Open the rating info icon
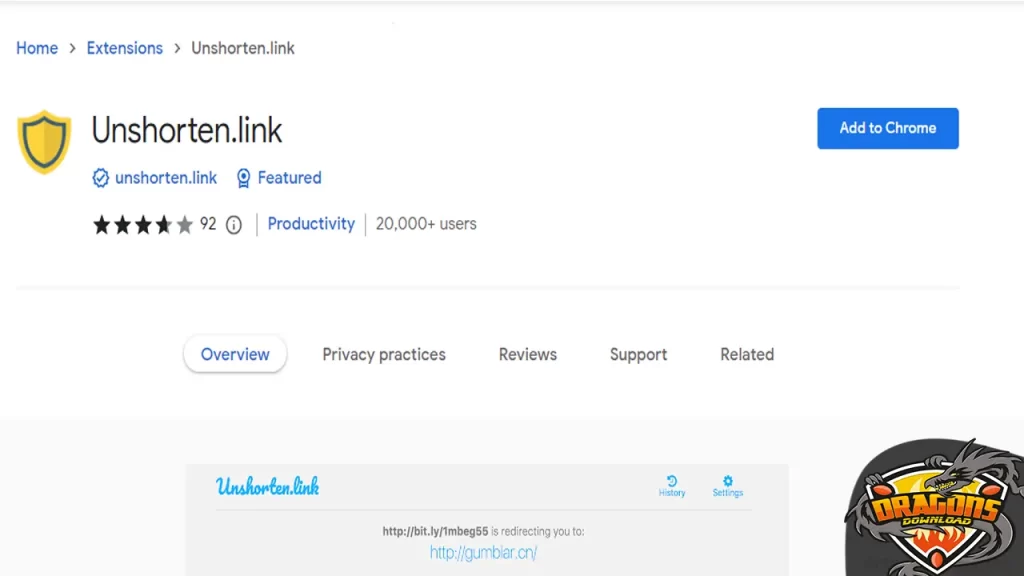1024x576 pixels. pyautogui.click(x=233, y=224)
